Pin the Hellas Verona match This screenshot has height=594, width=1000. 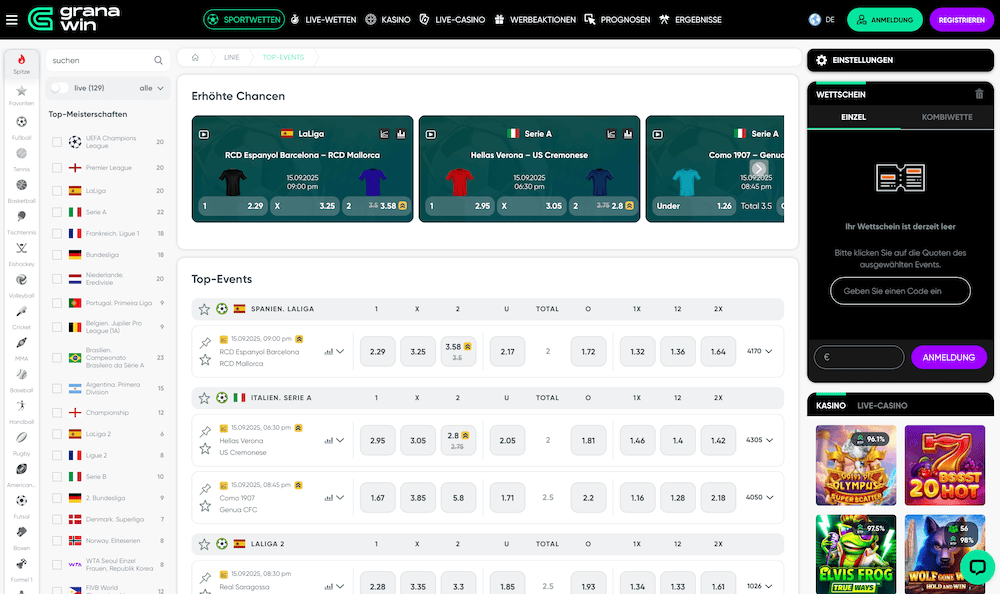point(205,431)
